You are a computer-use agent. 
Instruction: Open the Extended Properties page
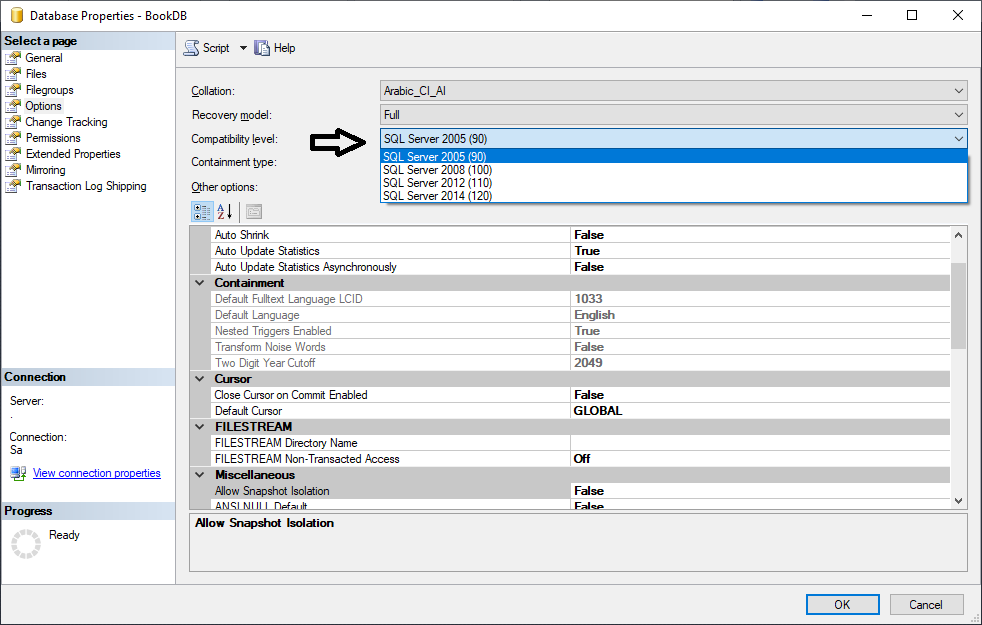[x=73, y=154]
